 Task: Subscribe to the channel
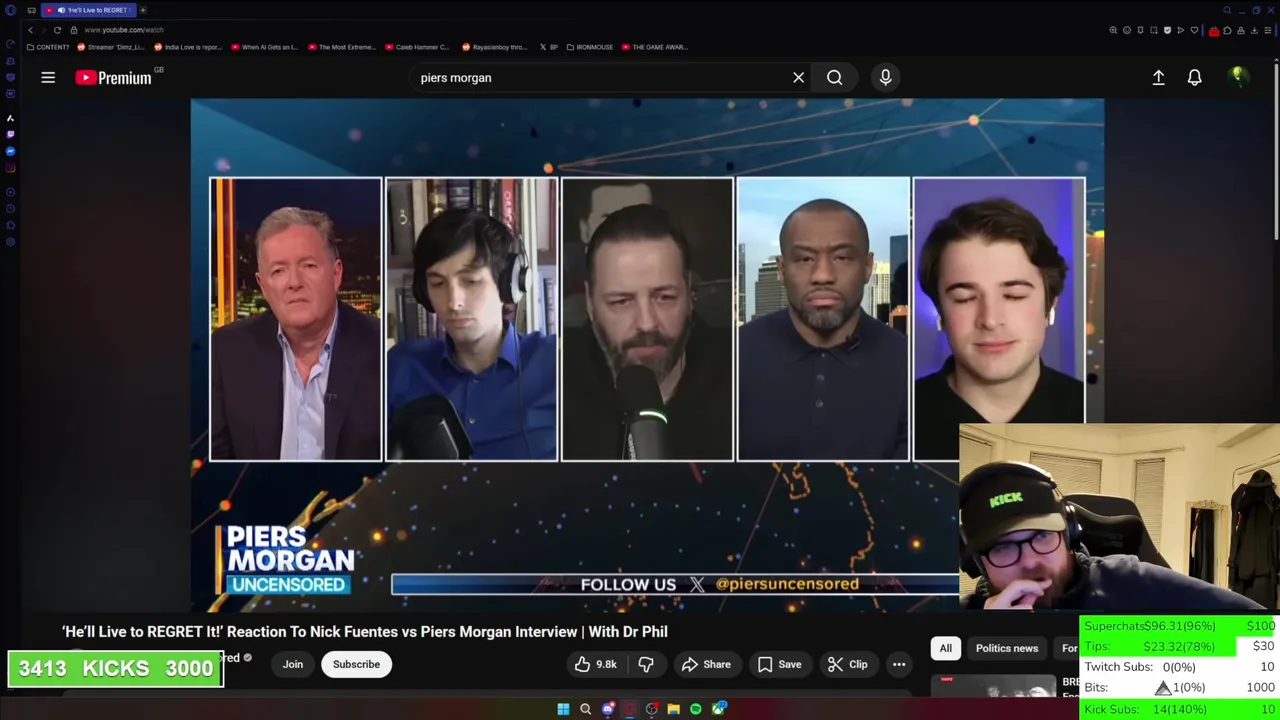pyautogui.click(x=356, y=664)
